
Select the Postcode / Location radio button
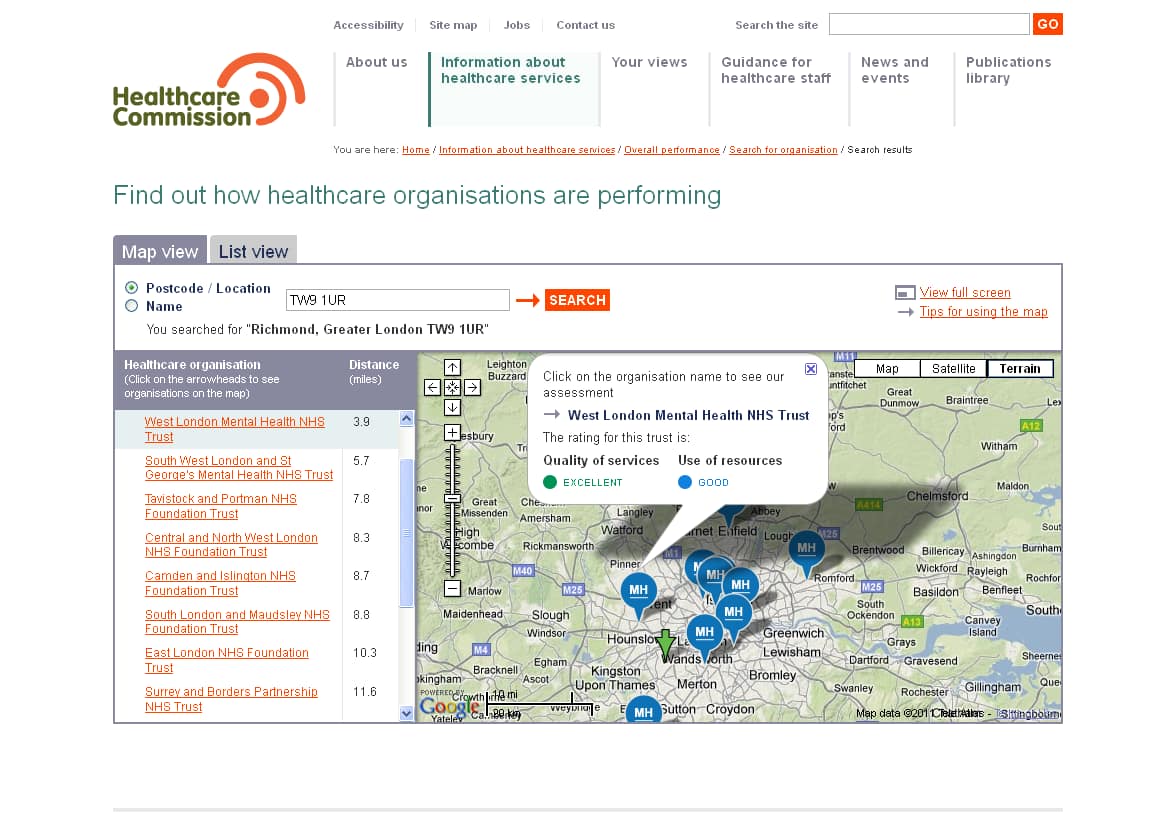132,288
